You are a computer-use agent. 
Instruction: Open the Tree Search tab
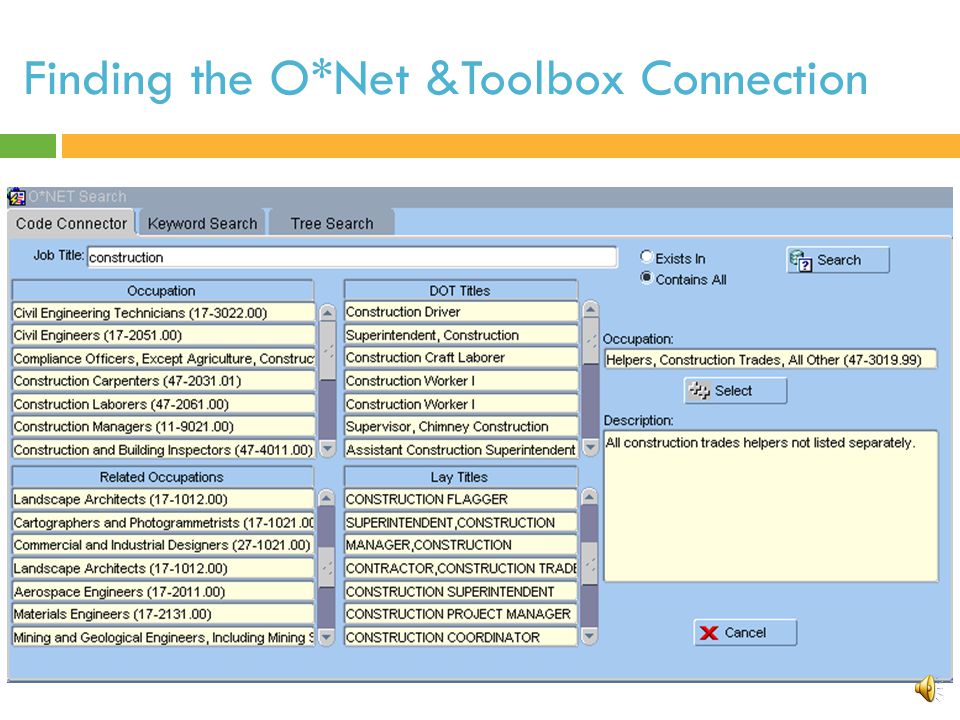(332, 223)
